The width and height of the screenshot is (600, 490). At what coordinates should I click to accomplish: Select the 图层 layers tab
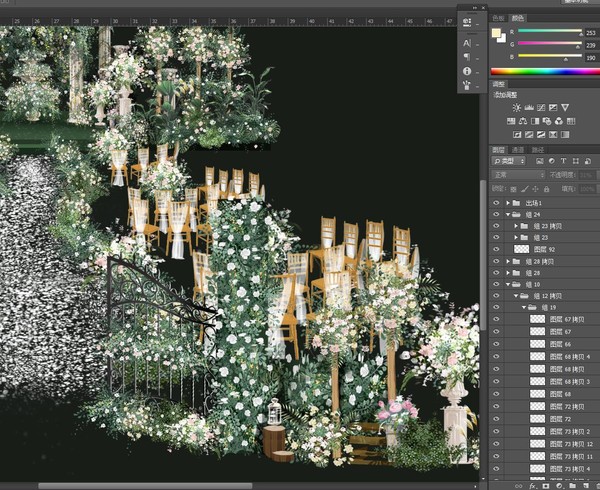click(499, 150)
